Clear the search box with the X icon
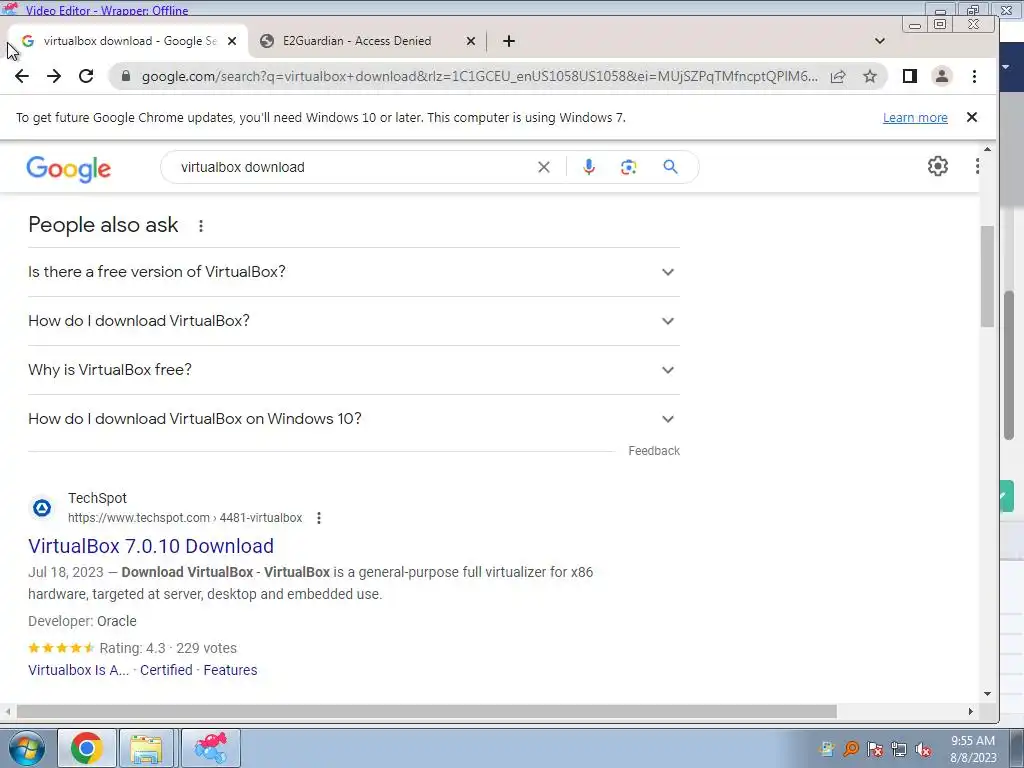1024x768 pixels. pyautogui.click(x=543, y=167)
